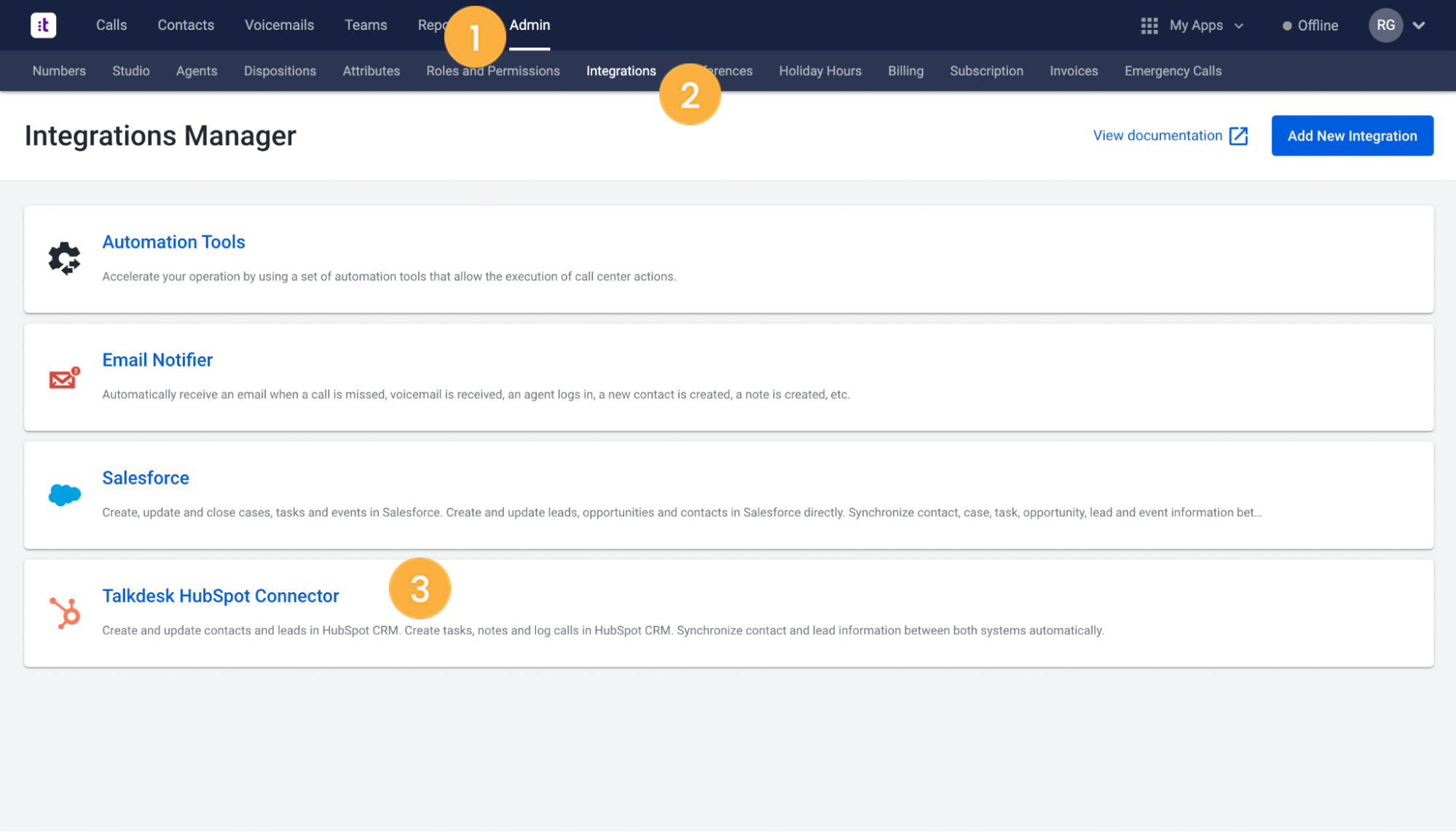Click the HubSpot sprocket icon
Viewport: 1456px width, 832px height.
64,613
